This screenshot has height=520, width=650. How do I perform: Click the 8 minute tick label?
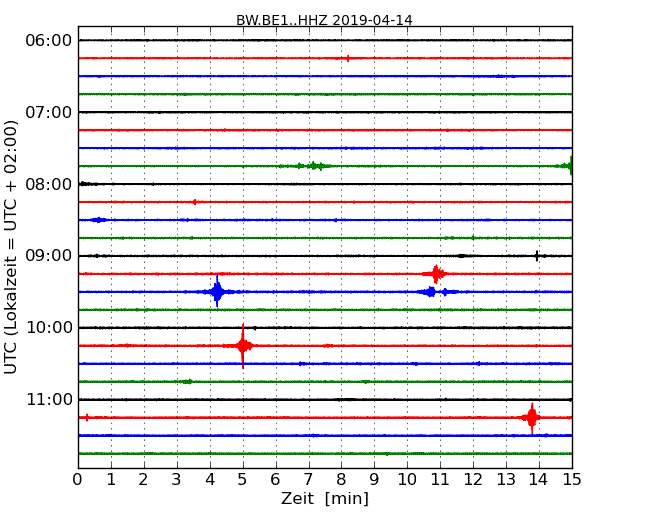pos(341,479)
